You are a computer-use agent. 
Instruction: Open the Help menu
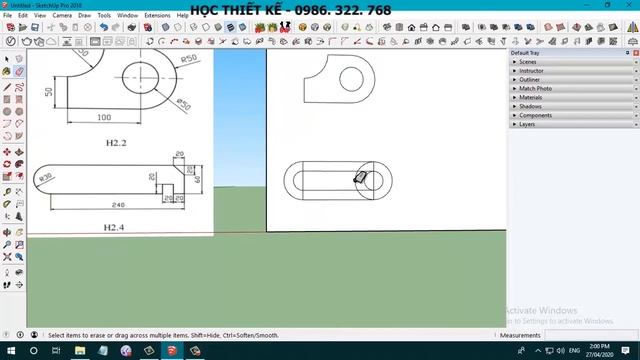(x=182, y=16)
